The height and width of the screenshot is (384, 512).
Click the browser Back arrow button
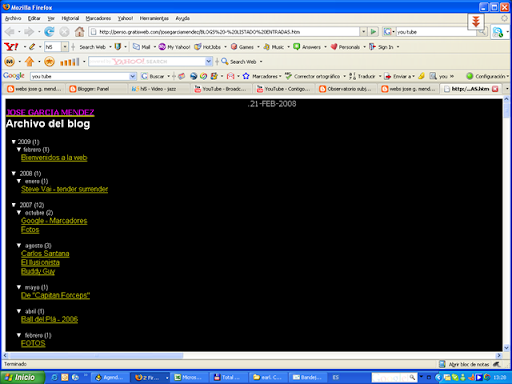10,32
